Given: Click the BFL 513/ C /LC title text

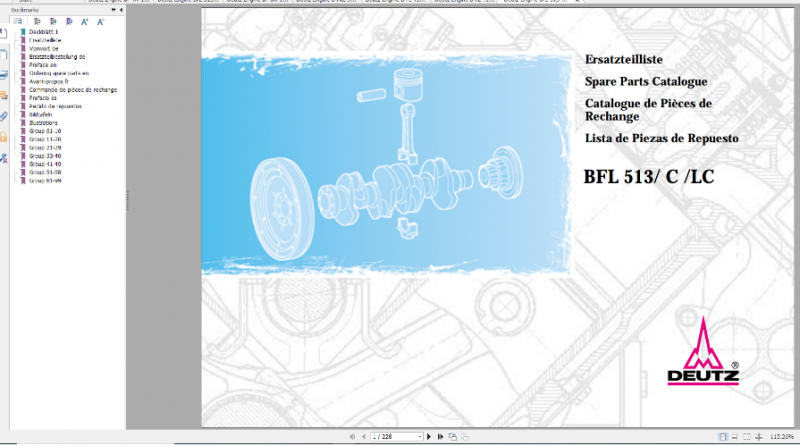Looking at the screenshot, I should point(648,177).
